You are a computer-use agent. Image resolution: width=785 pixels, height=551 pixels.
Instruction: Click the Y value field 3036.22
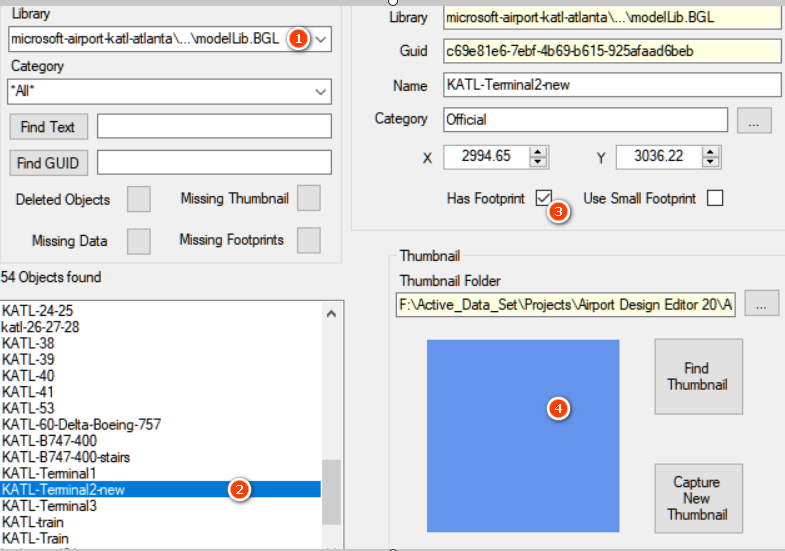659,157
